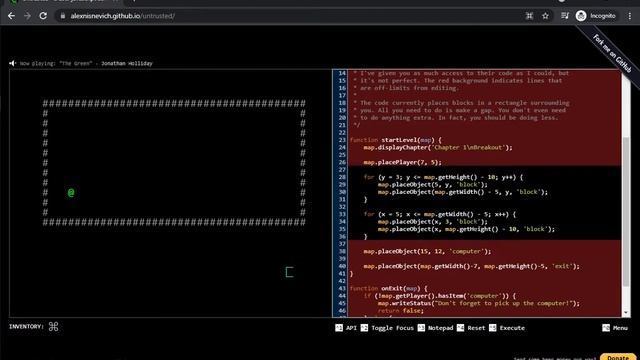
Task: Click line number 33 in gutter
Action: (342, 214)
